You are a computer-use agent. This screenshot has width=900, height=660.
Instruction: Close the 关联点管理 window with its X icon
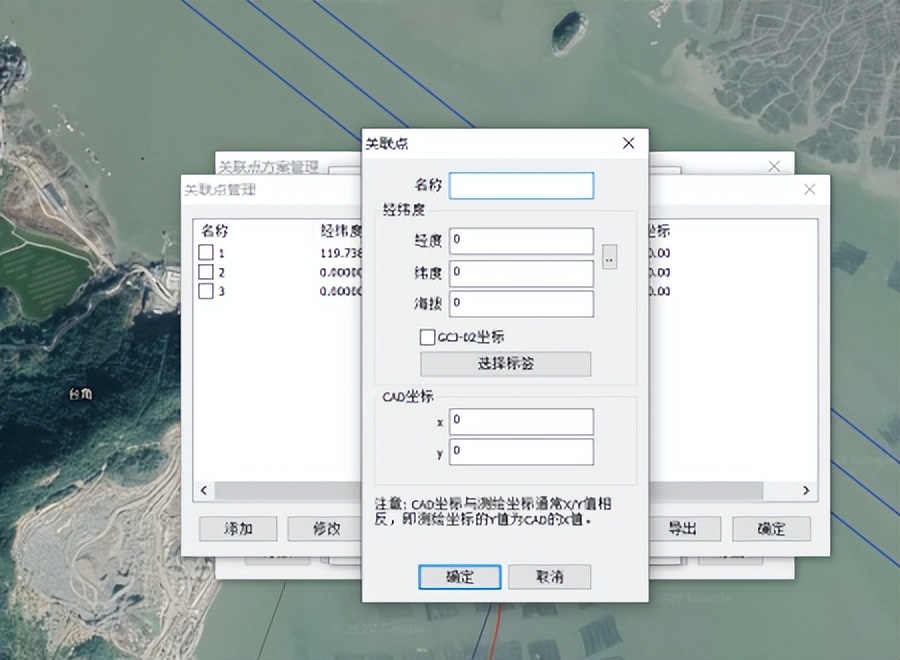(810, 188)
